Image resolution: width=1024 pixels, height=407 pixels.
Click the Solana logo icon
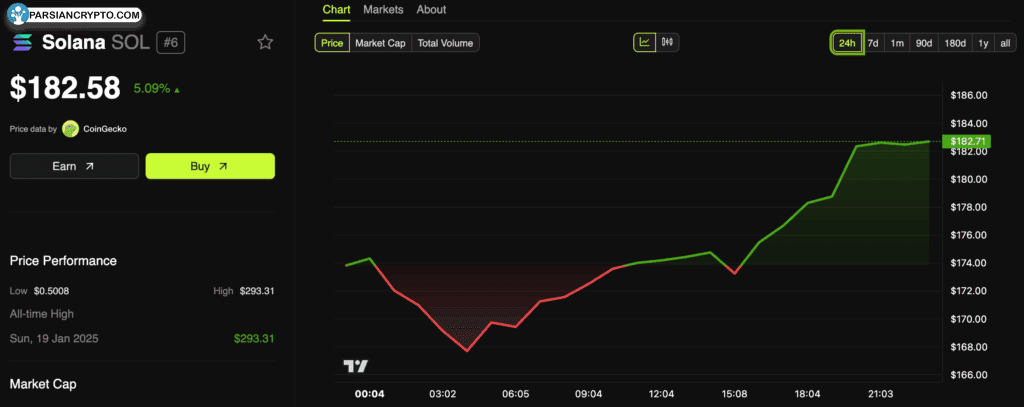coord(22,43)
